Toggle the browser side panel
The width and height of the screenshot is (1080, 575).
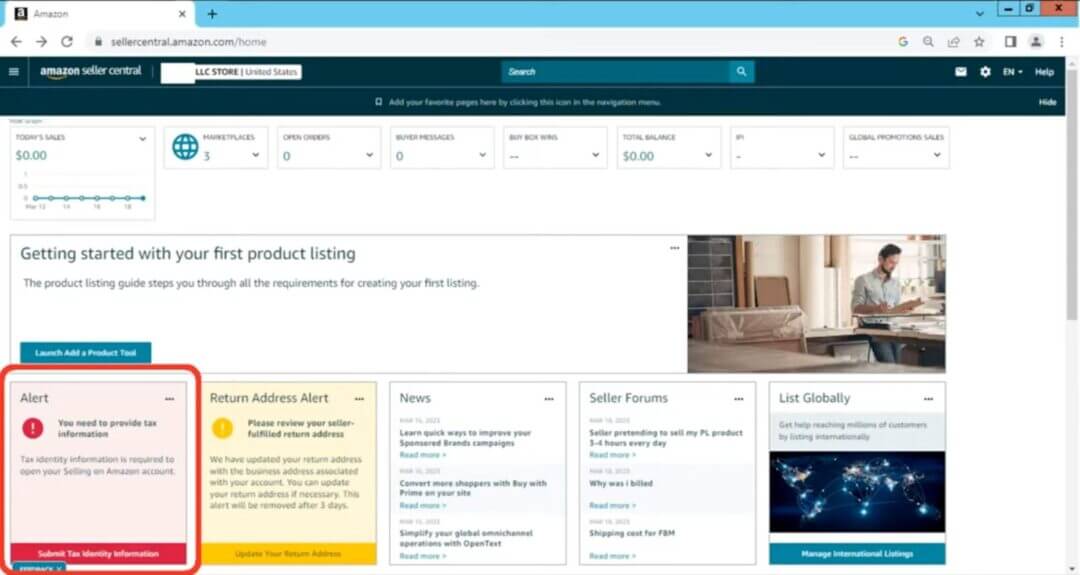pos(1010,42)
